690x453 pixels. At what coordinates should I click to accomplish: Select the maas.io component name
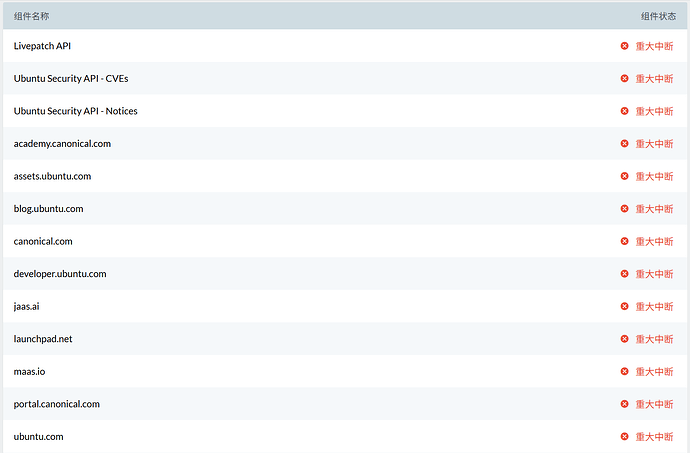[x=29, y=372]
